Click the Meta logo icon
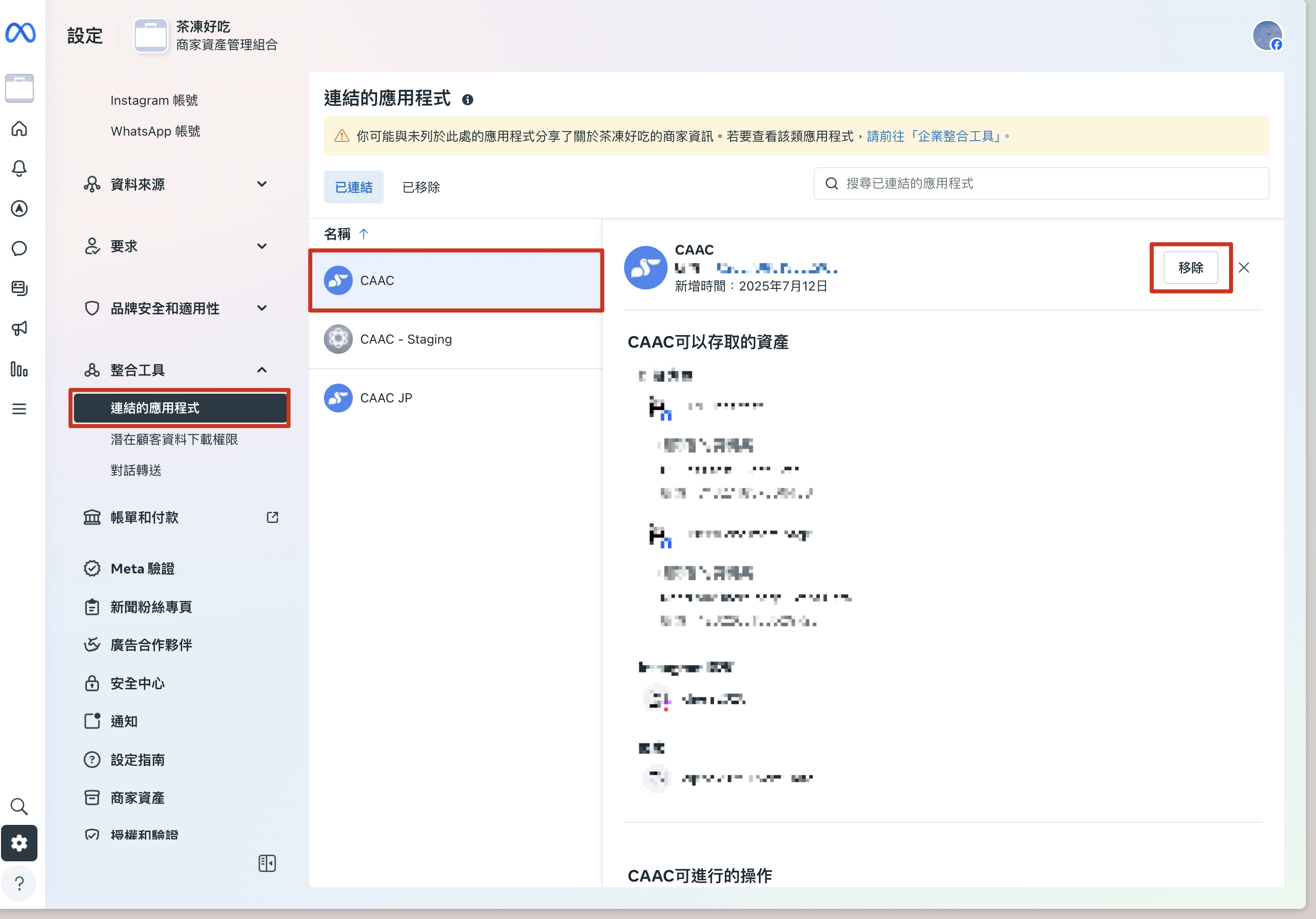 coord(20,32)
